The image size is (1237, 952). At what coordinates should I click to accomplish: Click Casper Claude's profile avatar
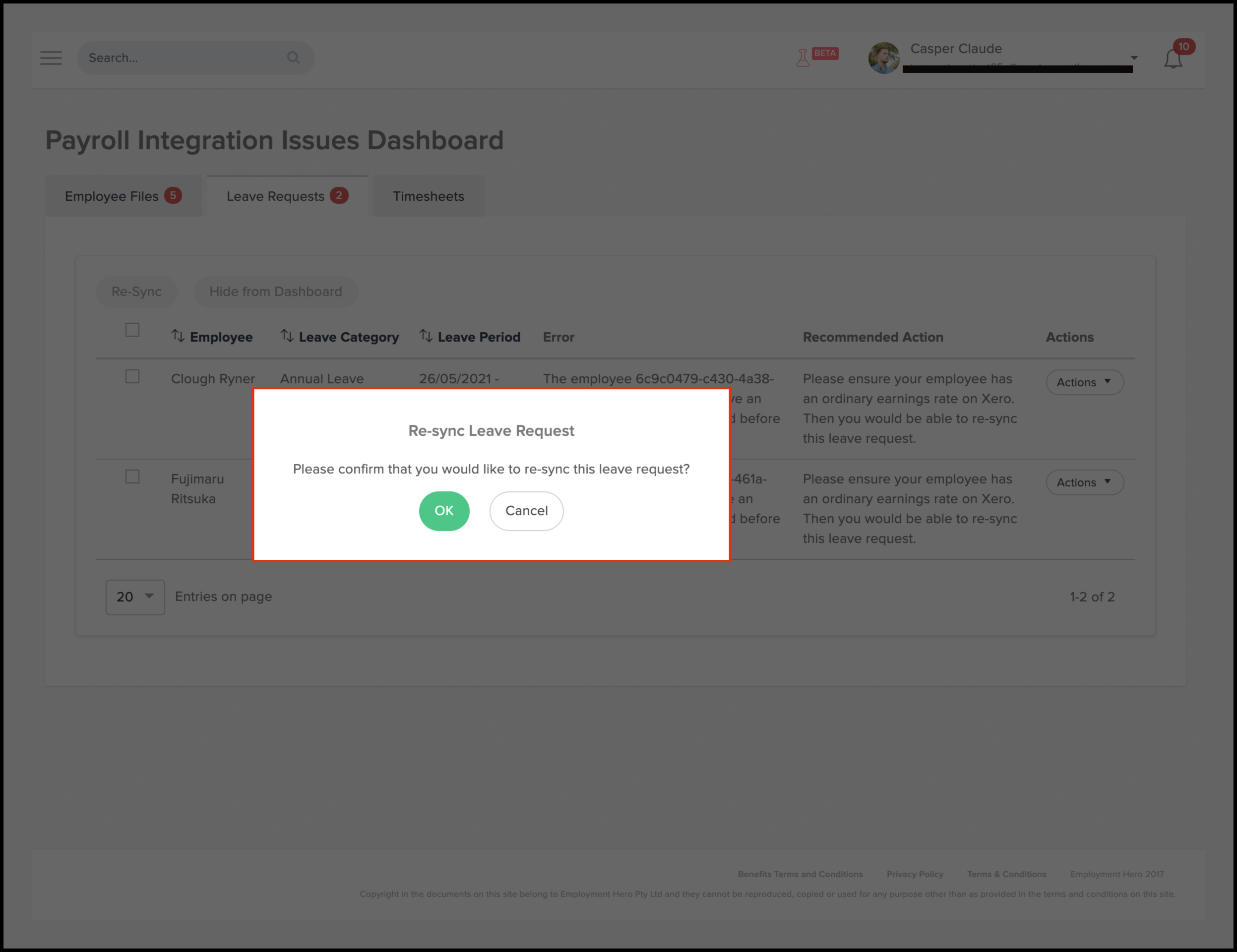click(x=883, y=58)
